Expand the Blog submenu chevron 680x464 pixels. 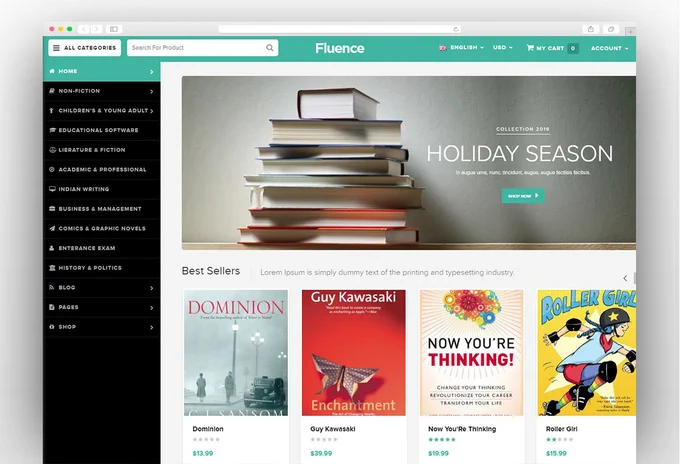(151, 288)
